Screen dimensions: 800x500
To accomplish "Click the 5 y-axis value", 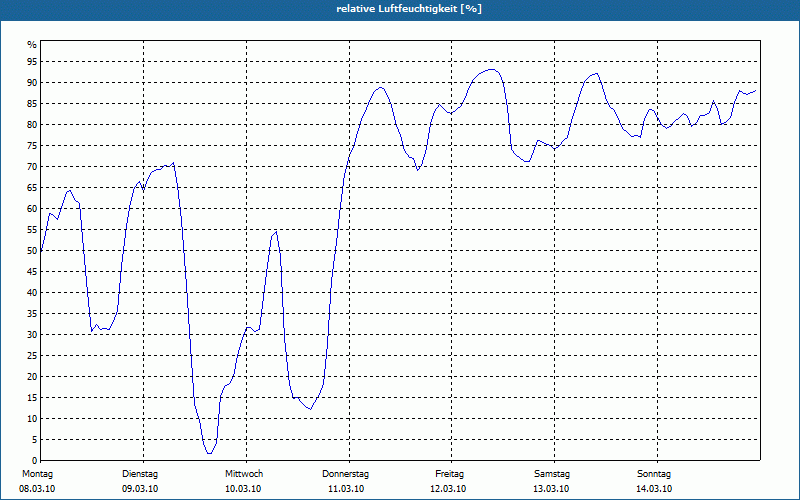I will point(35,440).
